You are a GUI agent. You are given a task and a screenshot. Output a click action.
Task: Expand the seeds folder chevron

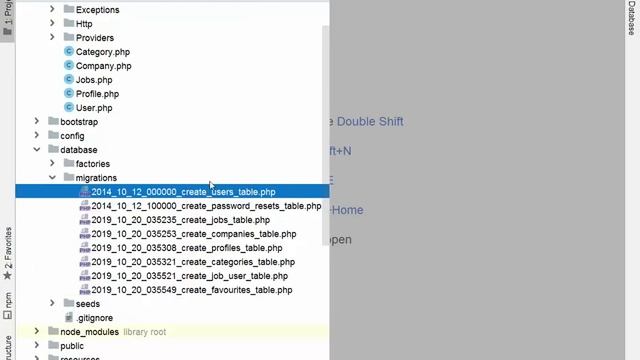(52, 303)
